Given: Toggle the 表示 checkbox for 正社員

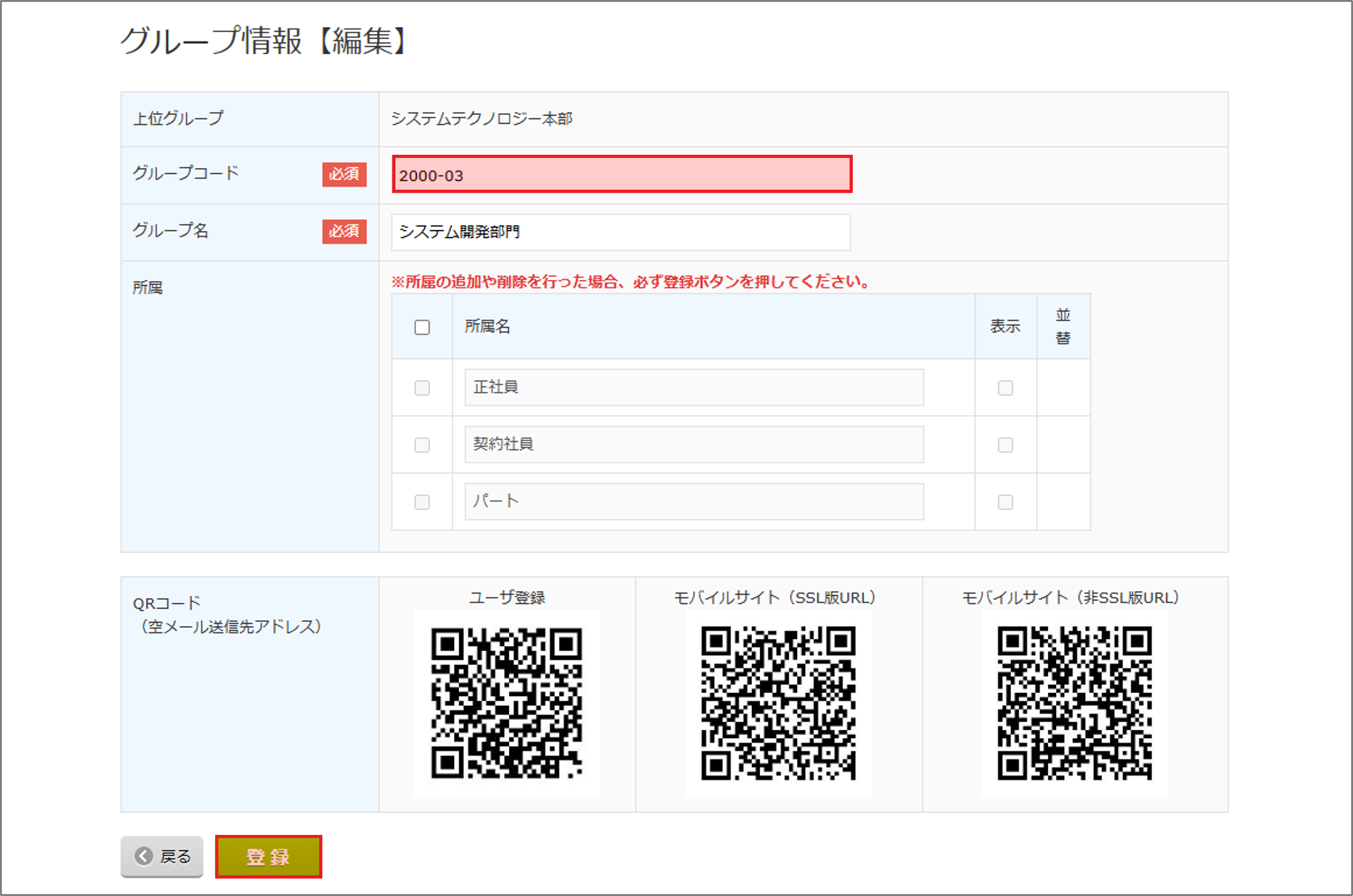Looking at the screenshot, I should (1005, 387).
